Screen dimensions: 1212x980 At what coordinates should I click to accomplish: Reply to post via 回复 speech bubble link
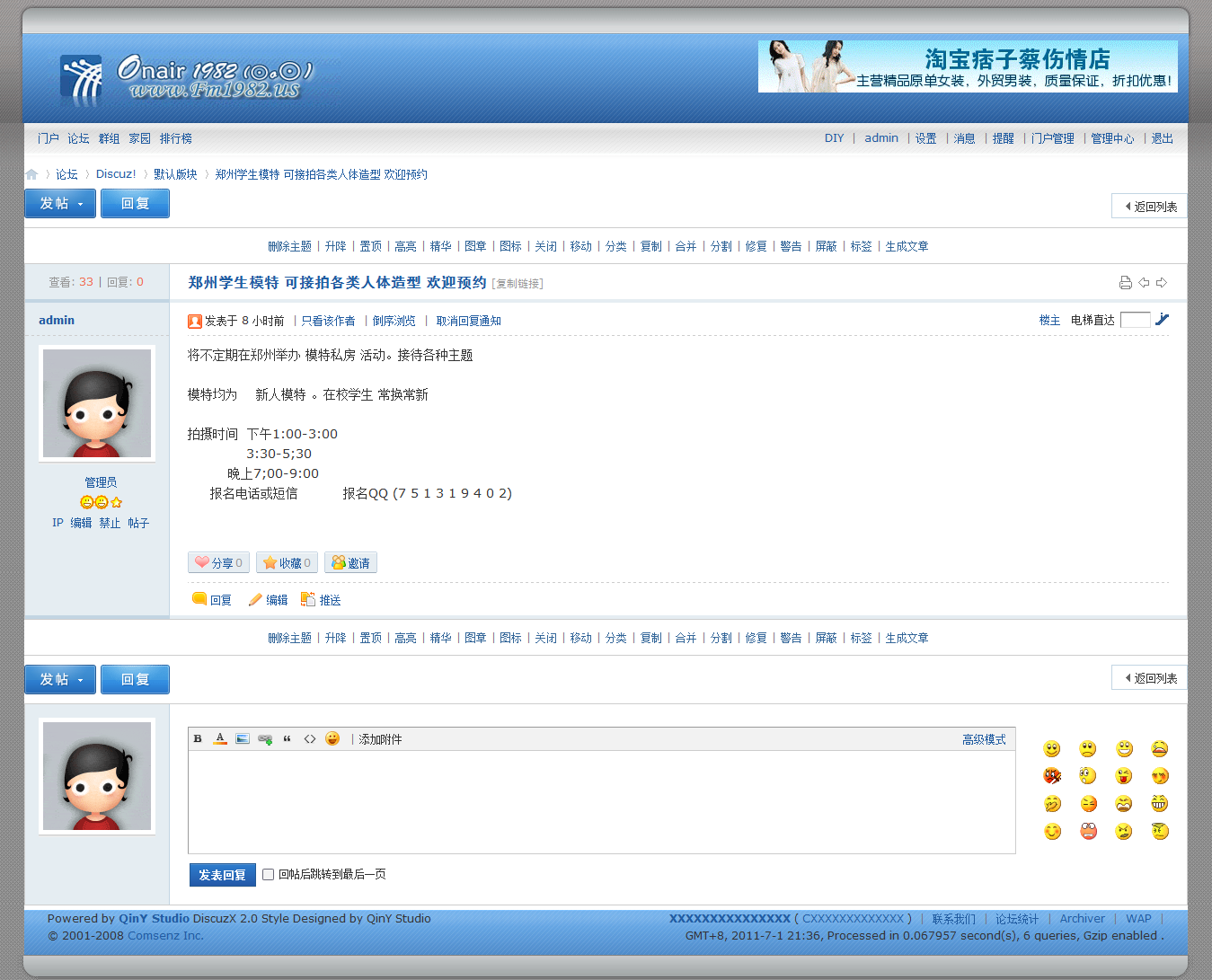point(212,600)
